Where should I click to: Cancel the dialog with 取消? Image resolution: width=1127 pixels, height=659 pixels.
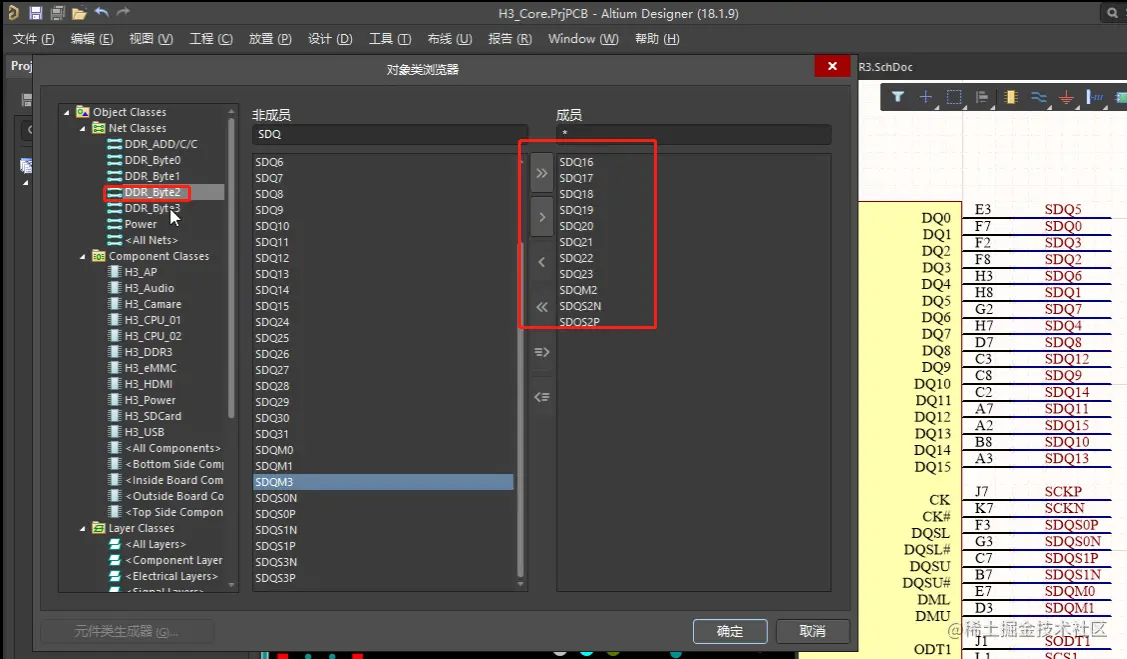click(812, 631)
